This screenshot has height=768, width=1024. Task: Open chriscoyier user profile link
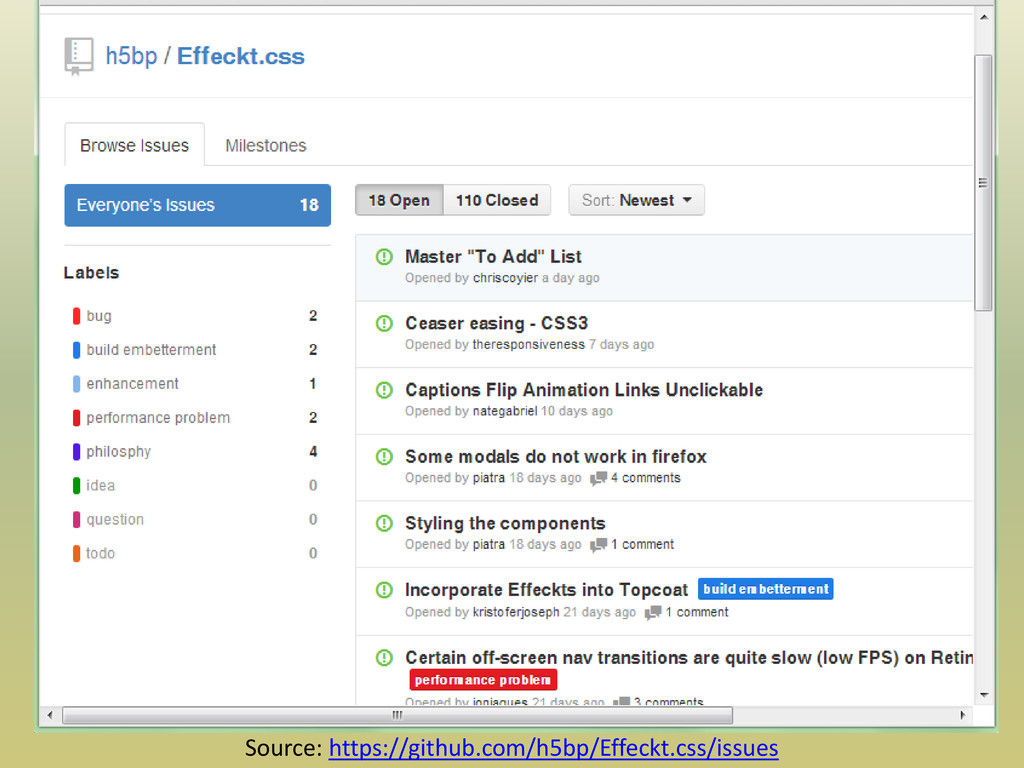pos(505,278)
